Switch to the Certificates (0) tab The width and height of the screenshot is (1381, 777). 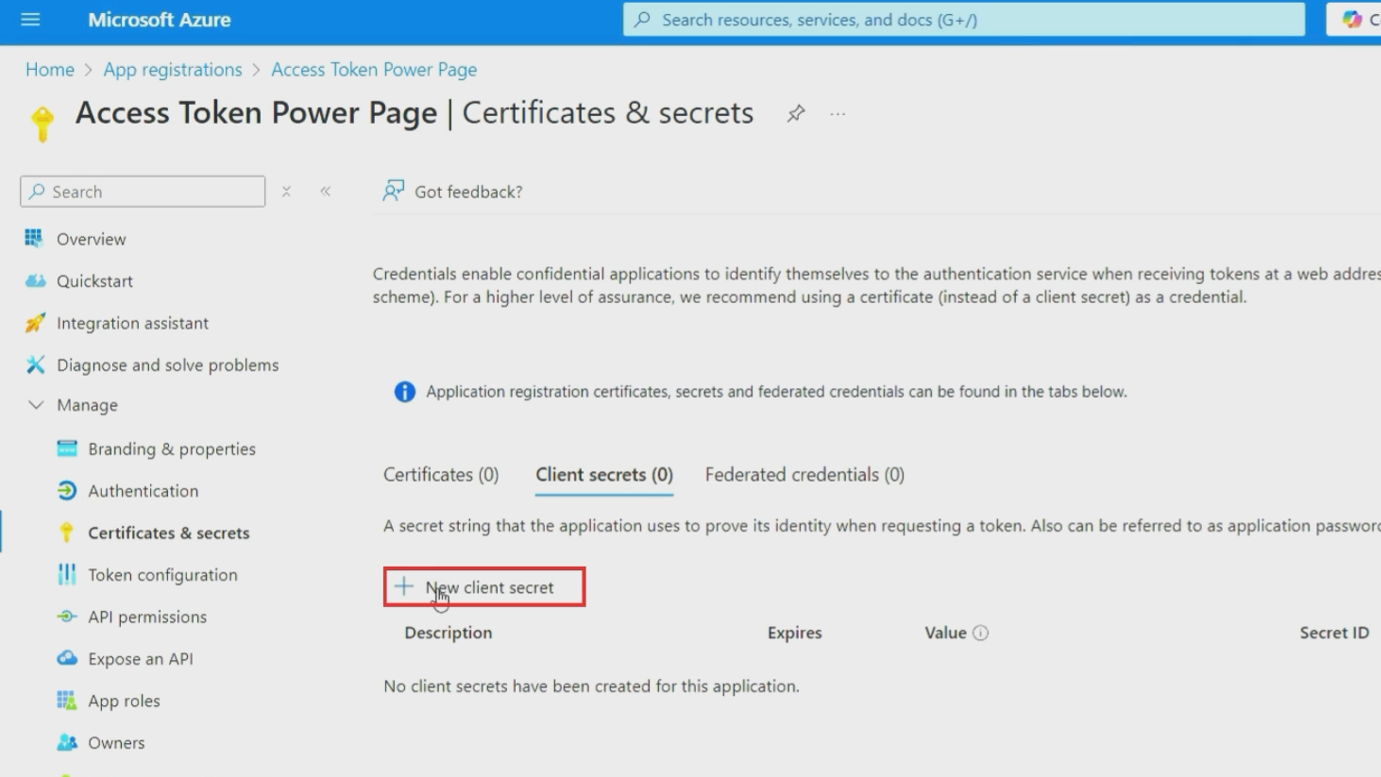coord(441,475)
